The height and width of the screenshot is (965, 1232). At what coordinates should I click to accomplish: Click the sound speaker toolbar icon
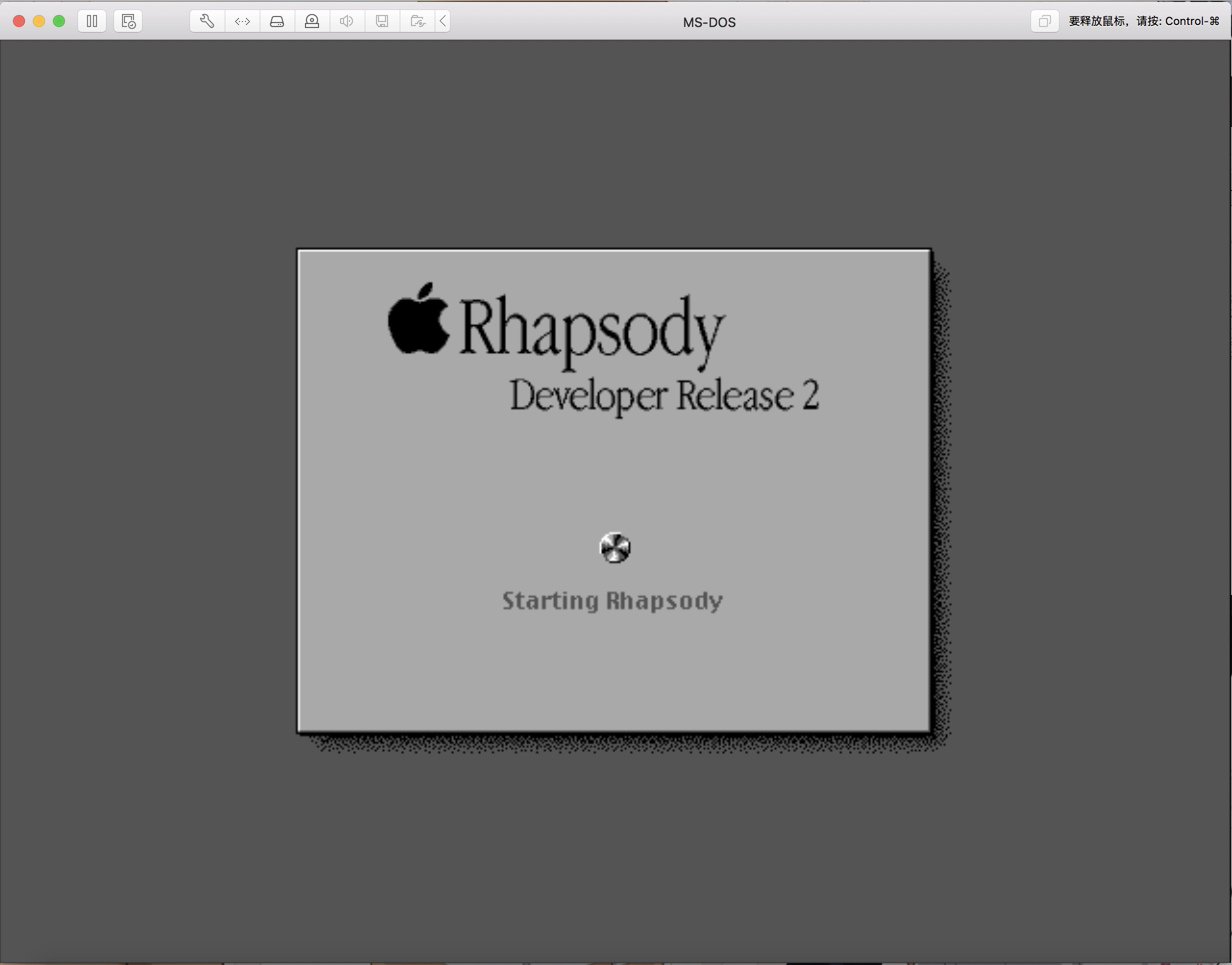pos(347,21)
